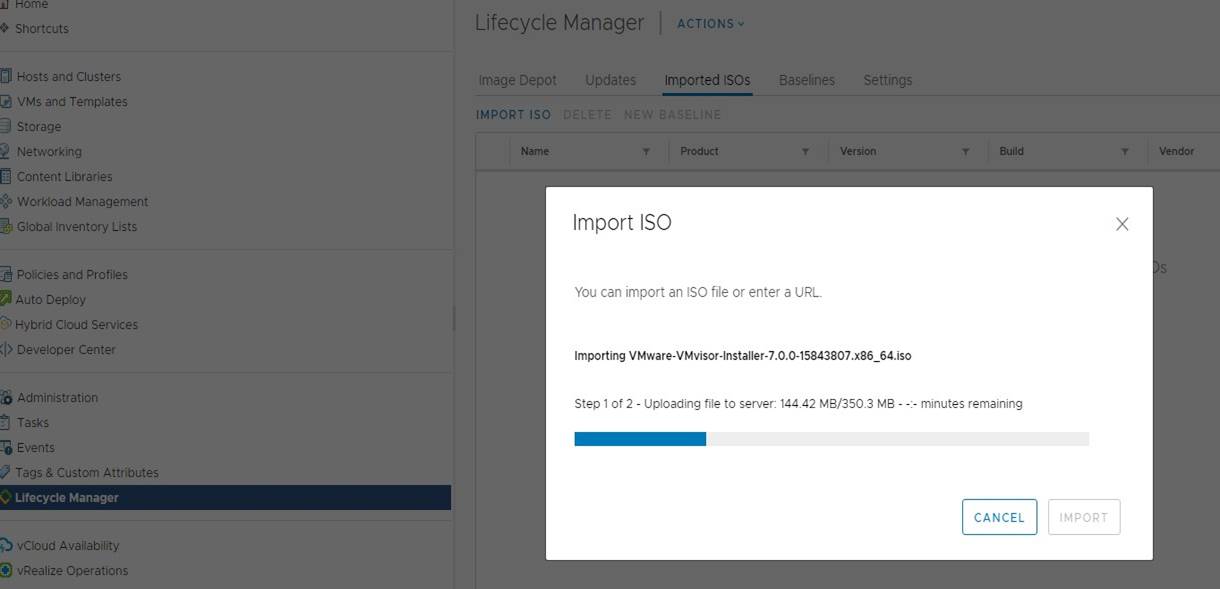1220x589 pixels.
Task: Sort by the Product column header
Action: click(699, 151)
